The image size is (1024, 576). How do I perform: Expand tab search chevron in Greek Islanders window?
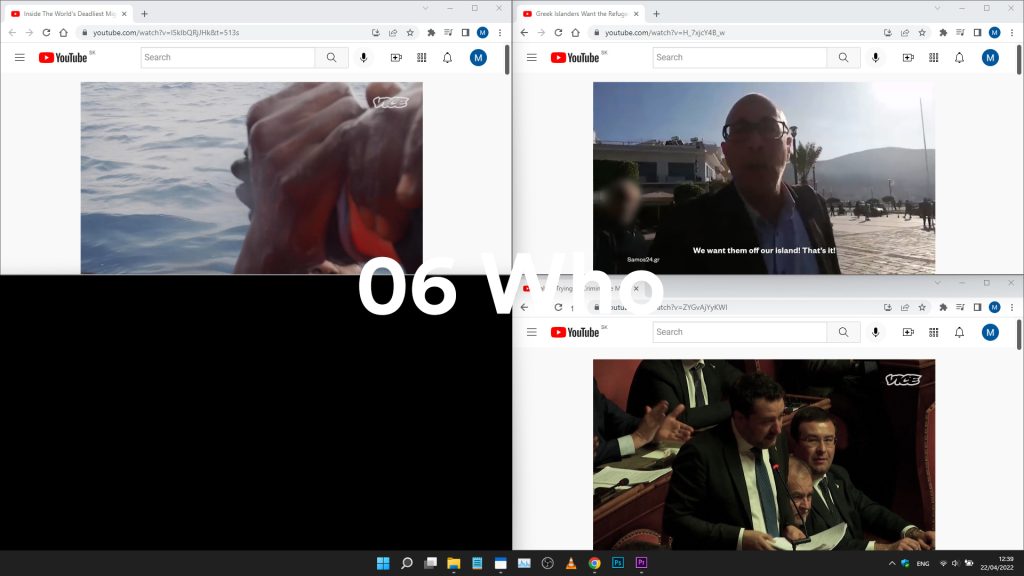coord(937,8)
